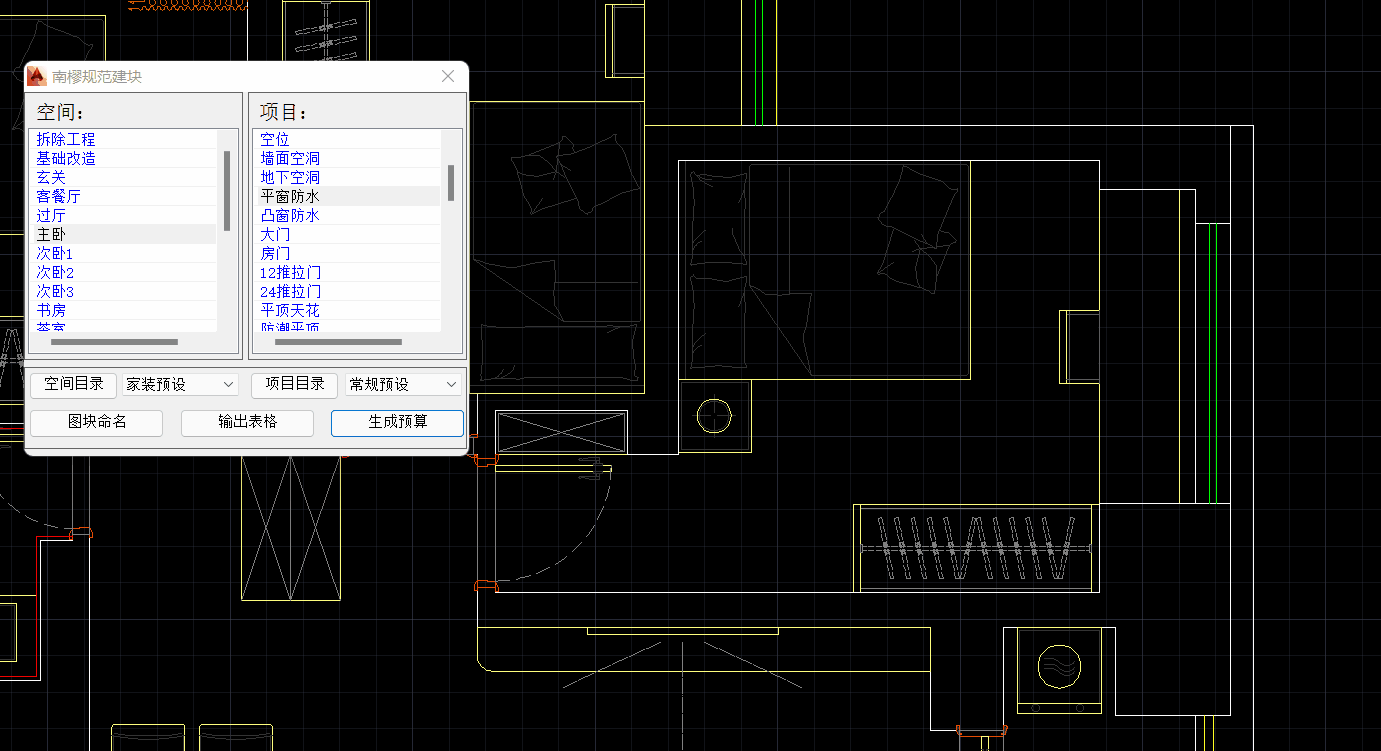Click the 输出表格 button
1381x751 pixels.
[x=247, y=422]
